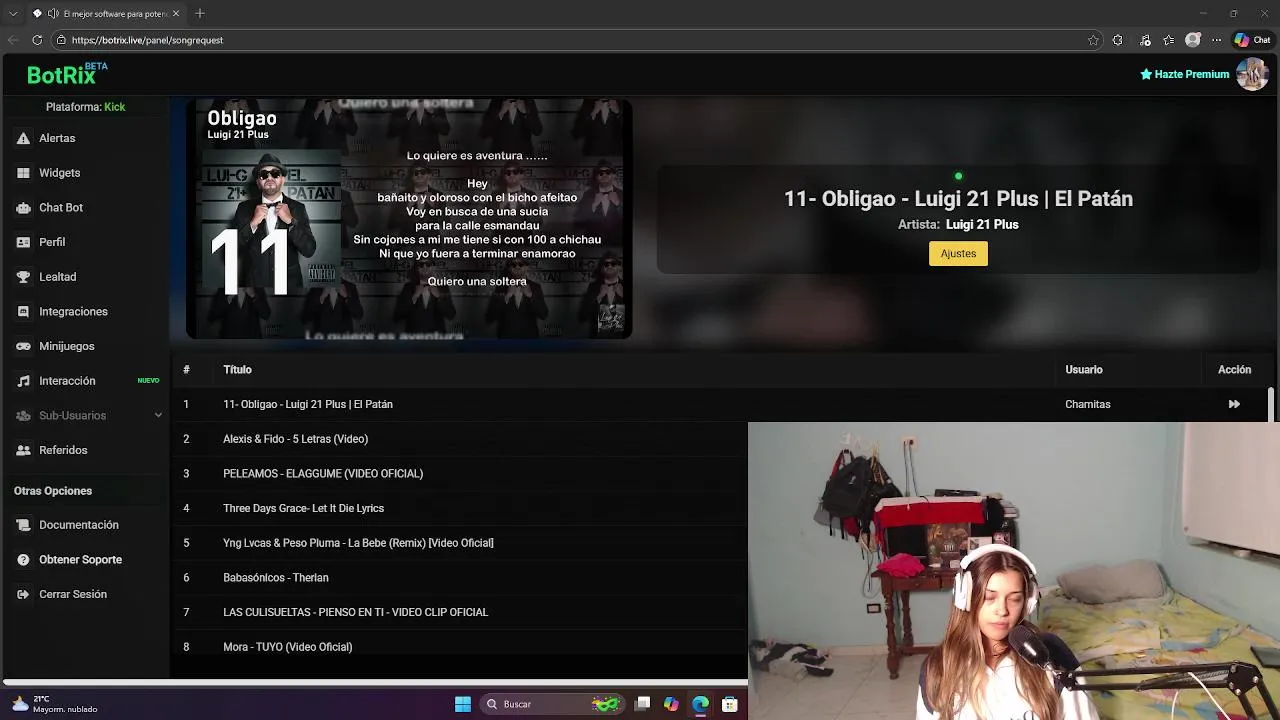Select row PELEAMOS - ELAGGUME (VIDEO OFICIAL)
The width and height of the screenshot is (1280, 720).
tap(460, 474)
